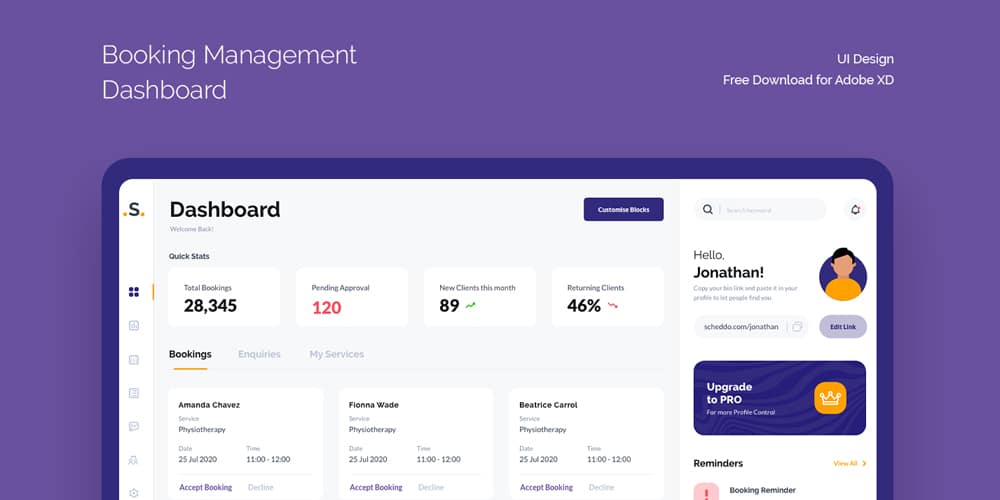Open notifications bell icon

(855, 209)
